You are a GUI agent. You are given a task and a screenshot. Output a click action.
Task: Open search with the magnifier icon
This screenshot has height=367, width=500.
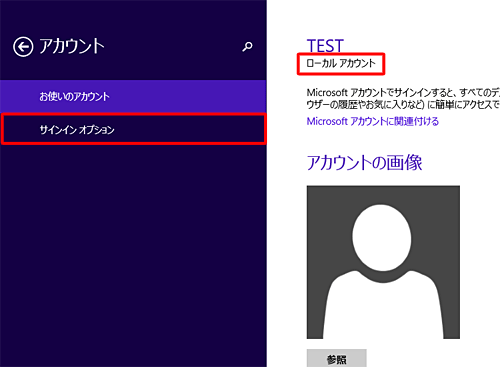pos(247,47)
